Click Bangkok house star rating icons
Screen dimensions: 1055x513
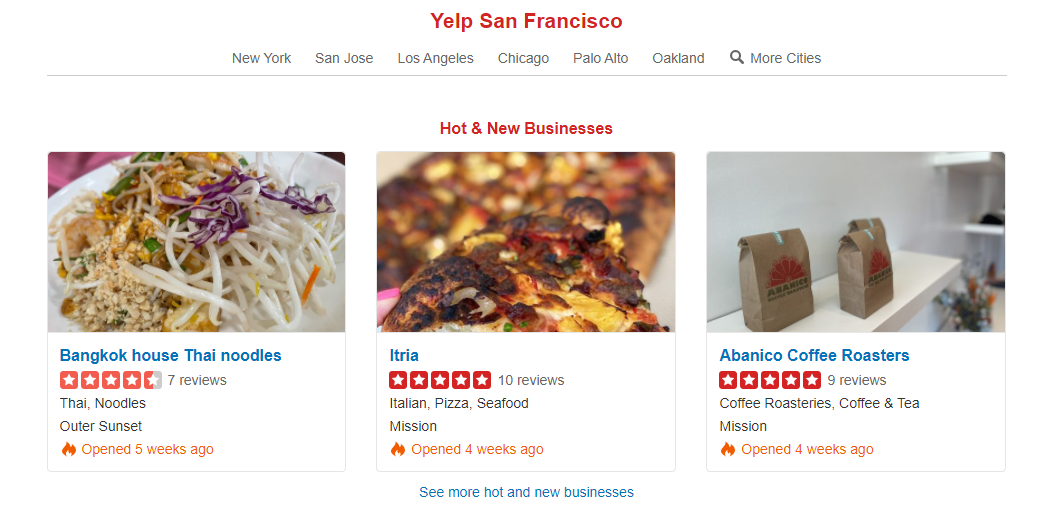click(111, 380)
